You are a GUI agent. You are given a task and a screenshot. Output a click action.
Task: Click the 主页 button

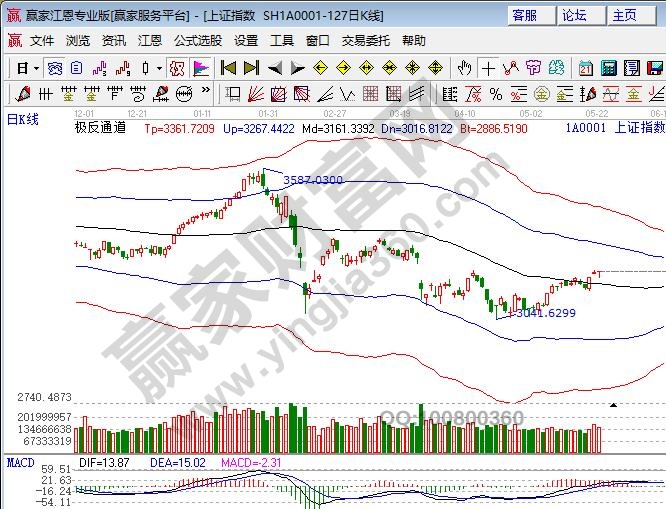(624, 15)
